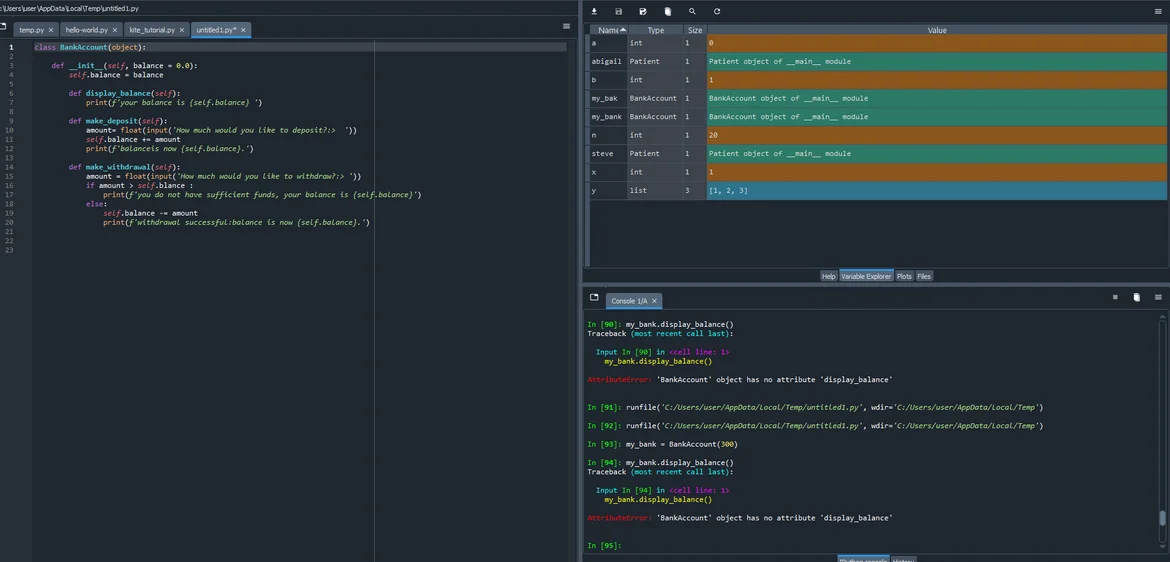
Task: Click the search variables magnifier icon
Action: pyautogui.click(x=692, y=11)
